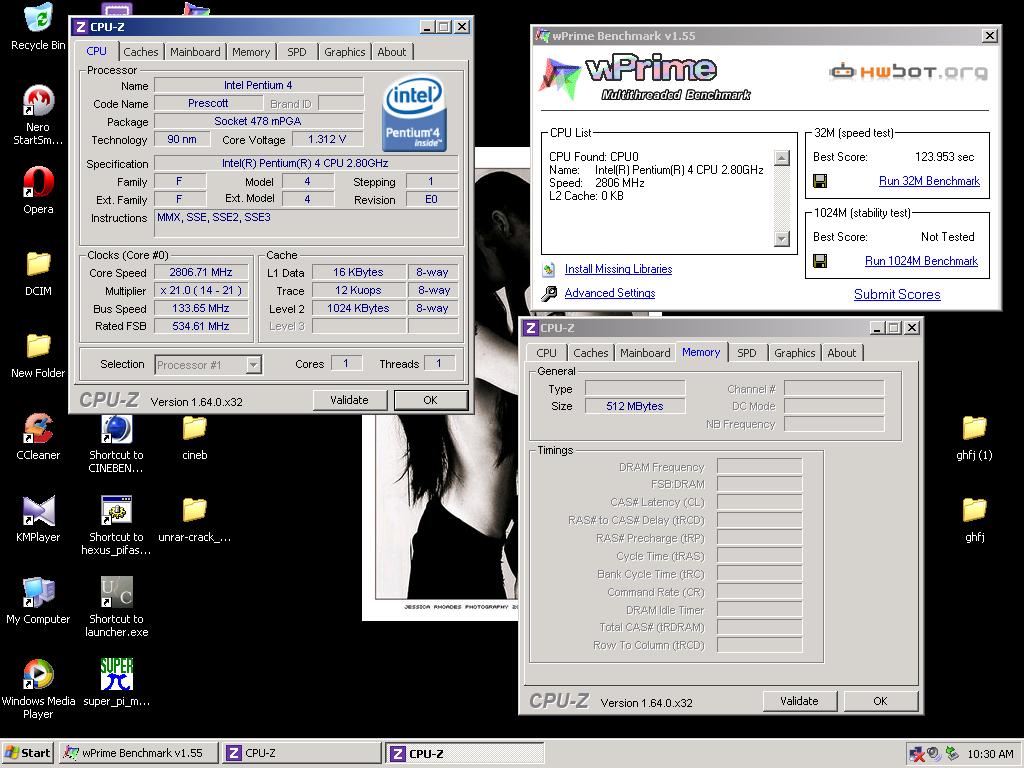Open SPD tab in Memory CPU-Z window

(x=746, y=353)
